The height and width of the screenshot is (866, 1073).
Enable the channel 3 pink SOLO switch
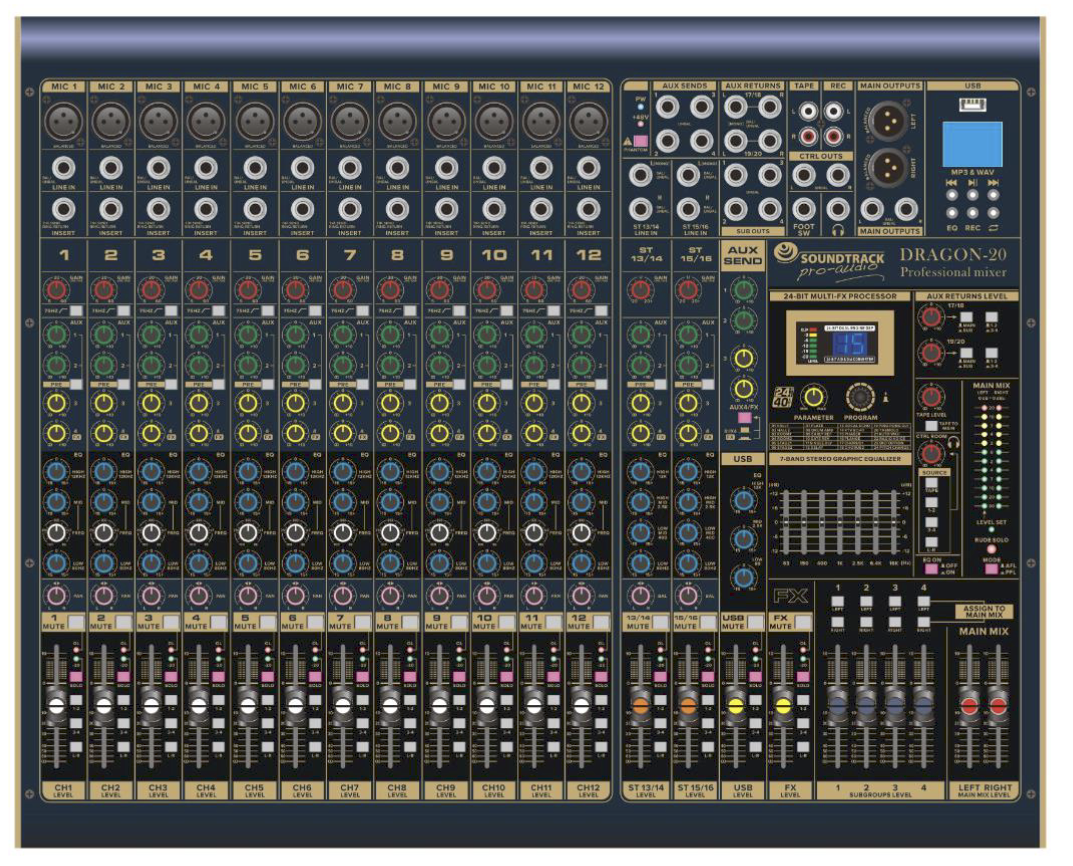point(171,677)
